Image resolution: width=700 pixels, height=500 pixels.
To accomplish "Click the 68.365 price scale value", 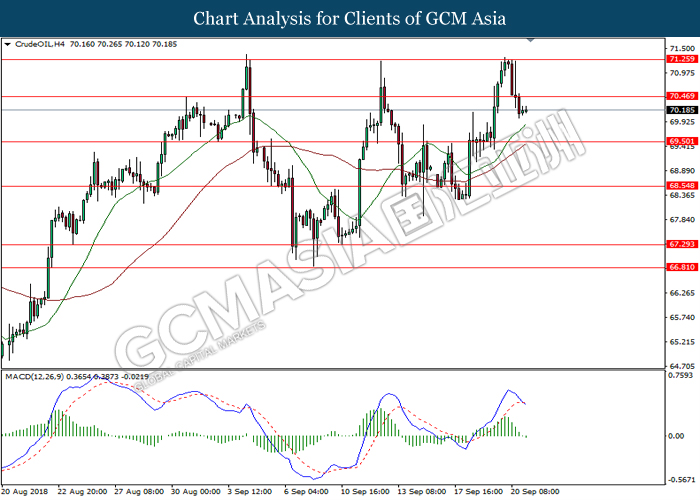I will click(682, 196).
